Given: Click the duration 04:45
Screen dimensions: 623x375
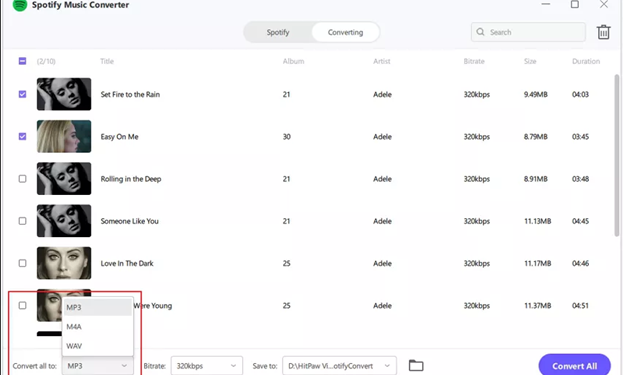Looking at the screenshot, I should point(580,221).
